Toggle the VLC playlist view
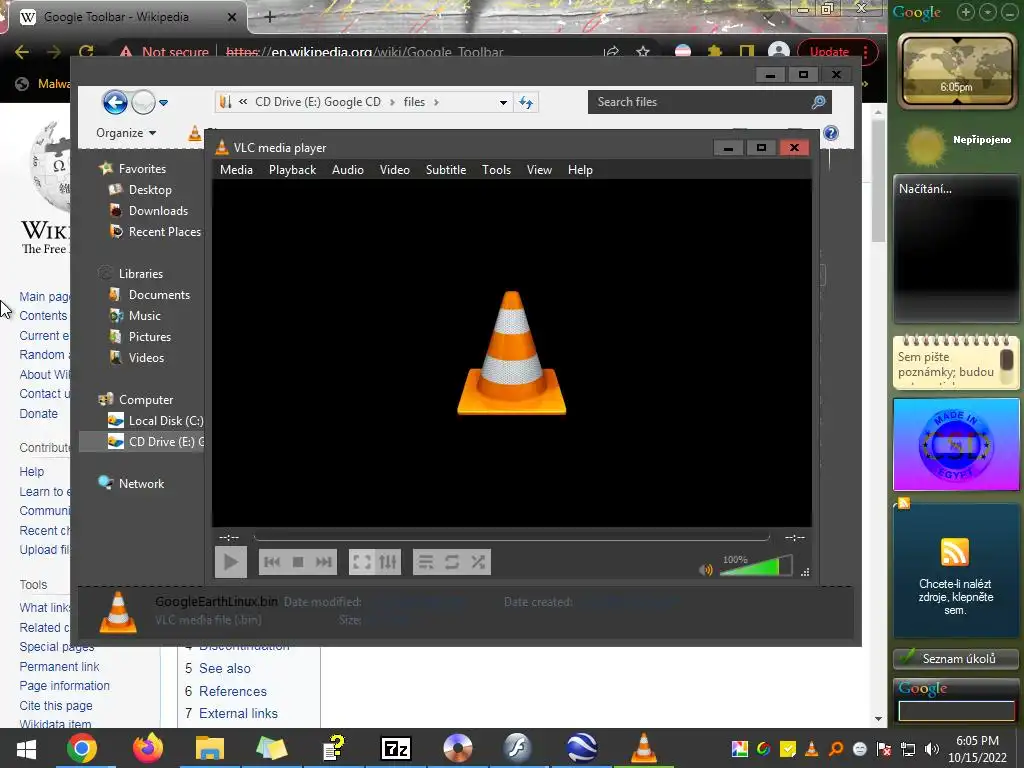1024x768 pixels. 426,562
